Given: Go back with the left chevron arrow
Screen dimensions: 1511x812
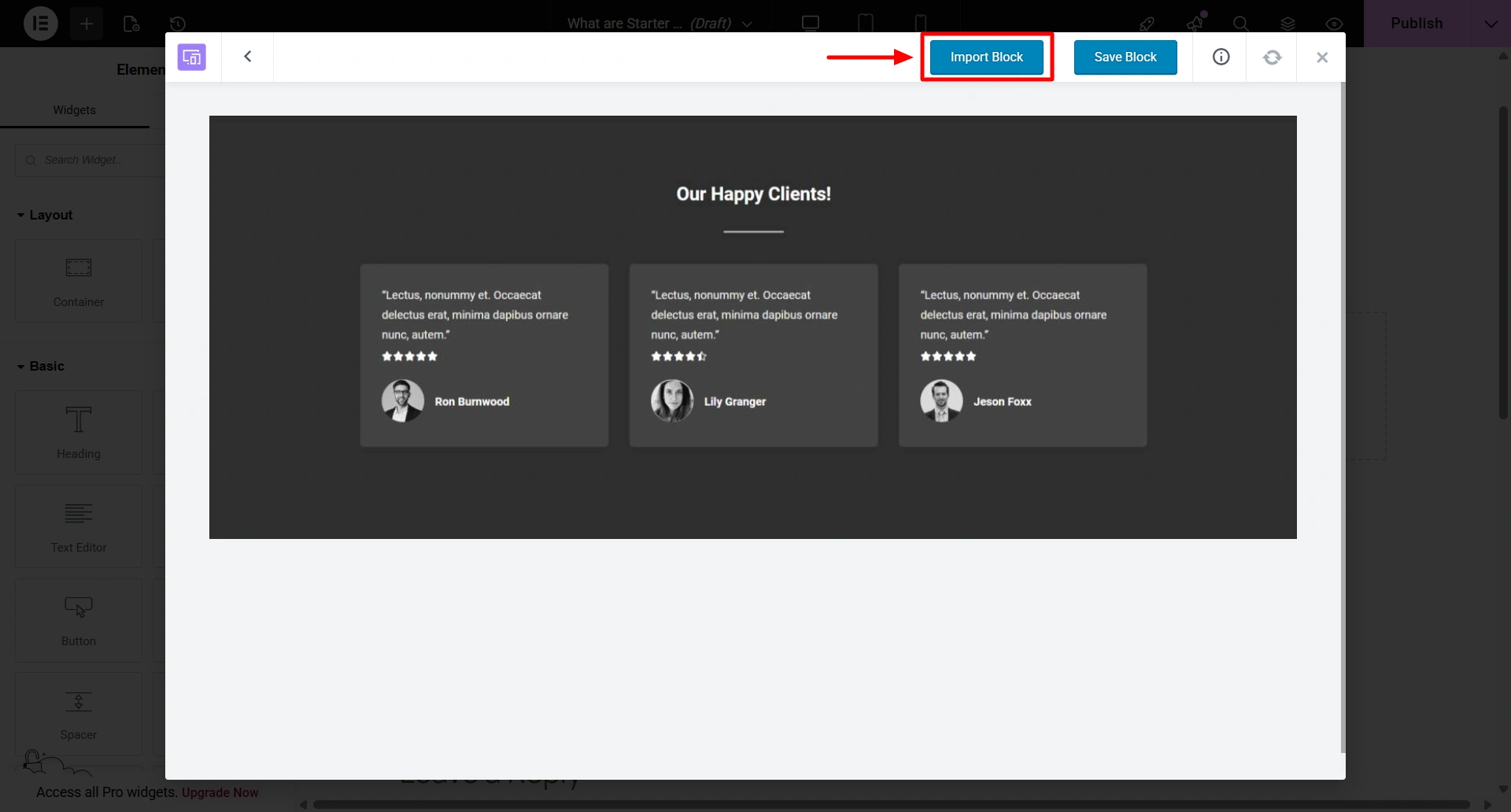Looking at the screenshot, I should tap(247, 57).
